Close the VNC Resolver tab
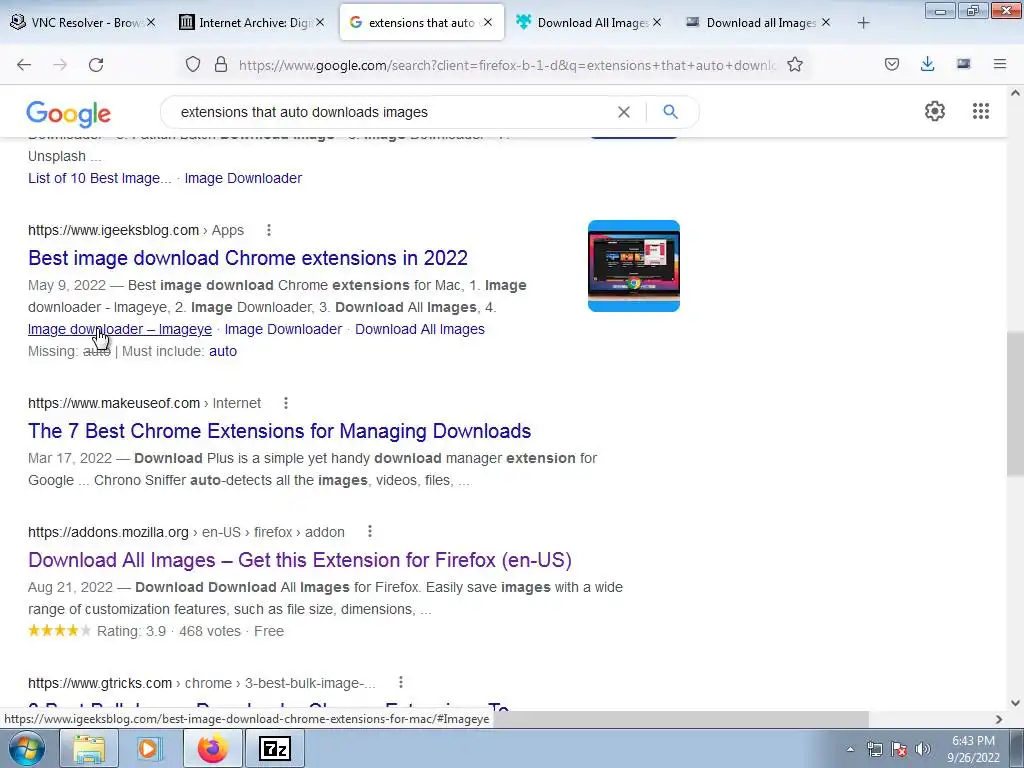This screenshot has height=768, width=1024. (151, 22)
